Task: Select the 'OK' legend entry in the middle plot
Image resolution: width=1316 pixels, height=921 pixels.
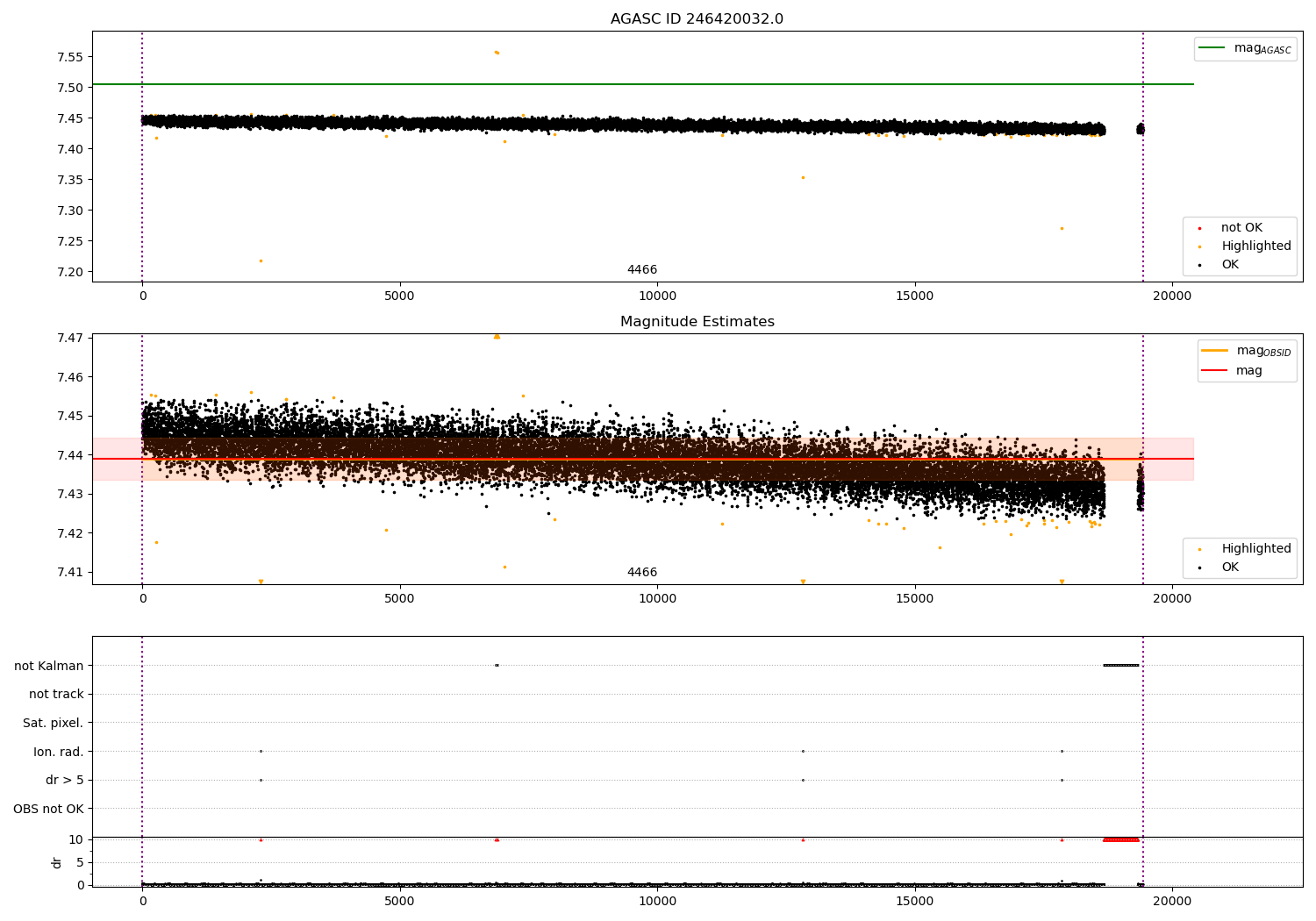Action: pyautogui.click(x=1219, y=567)
